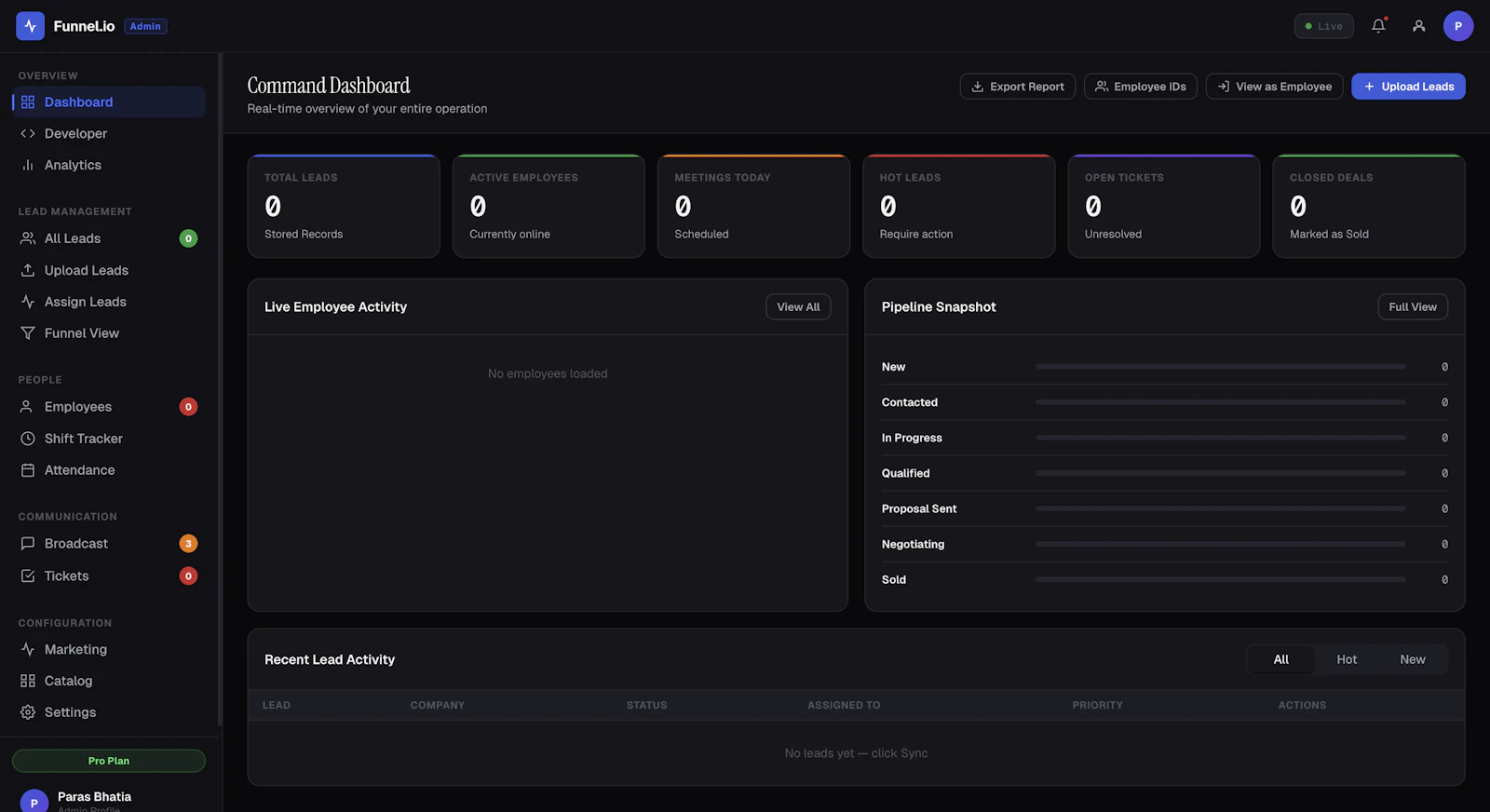The height and width of the screenshot is (812, 1490).
Task: Click the Proposal Sent pipeline label
Action: 919,509
